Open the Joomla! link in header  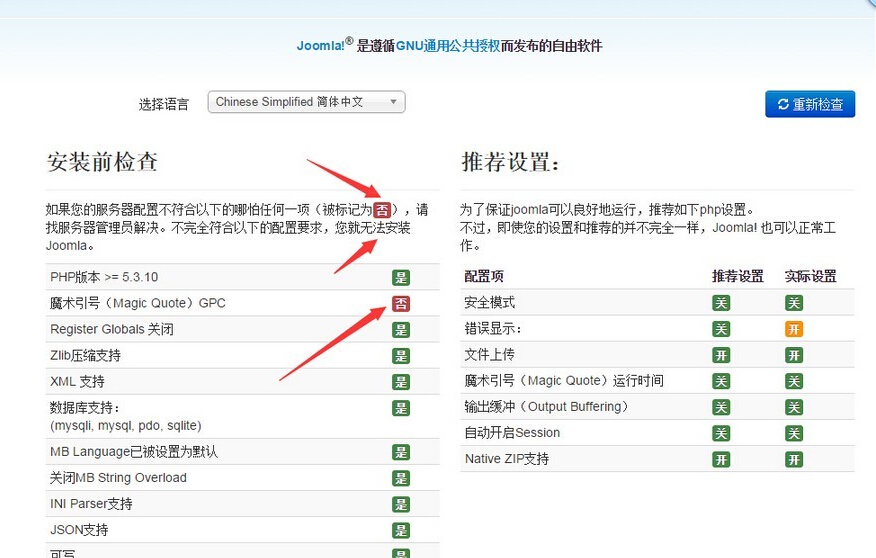(321, 46)
